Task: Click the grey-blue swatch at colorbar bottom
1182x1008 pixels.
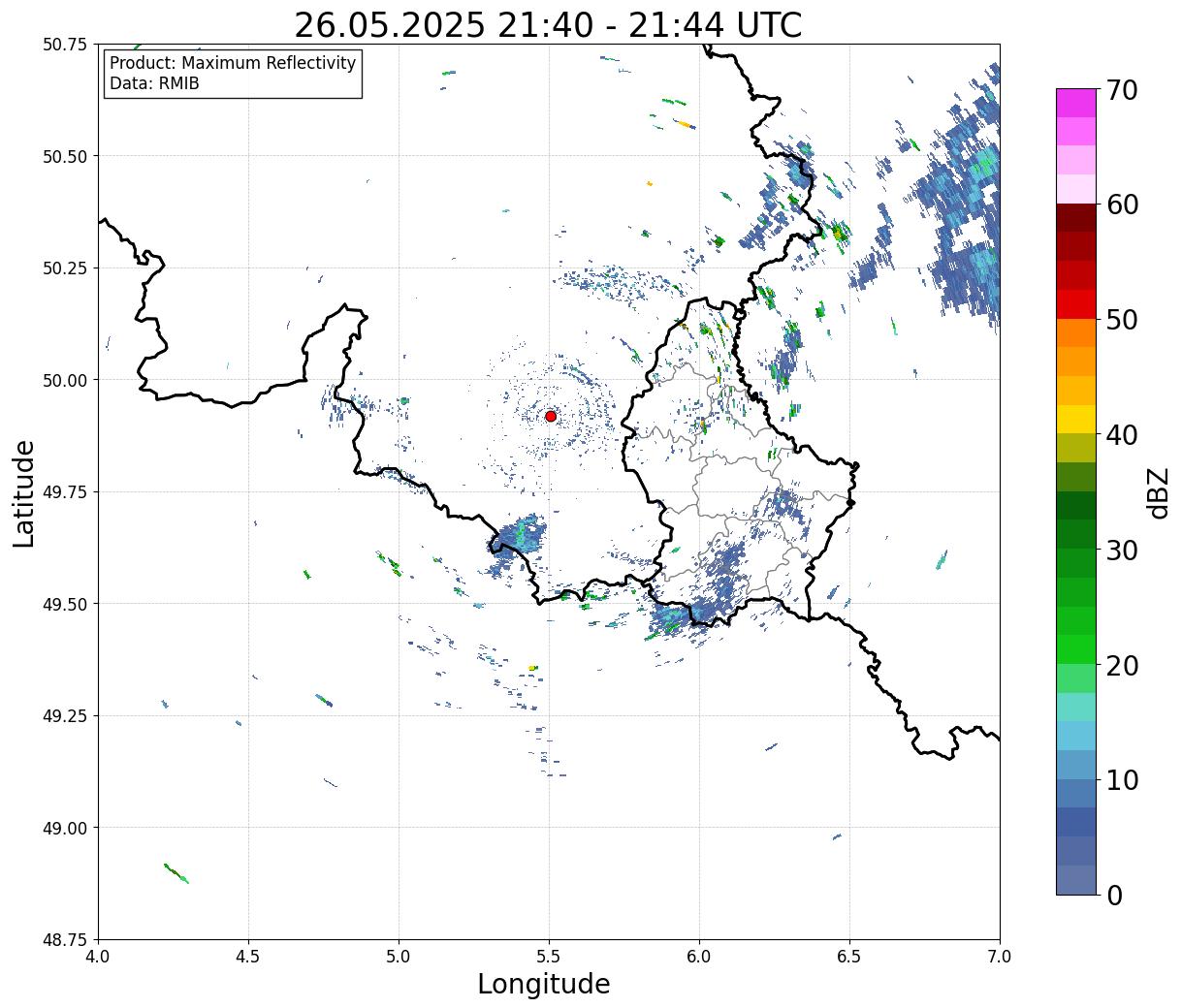Action: click(x=1076, y=880)
